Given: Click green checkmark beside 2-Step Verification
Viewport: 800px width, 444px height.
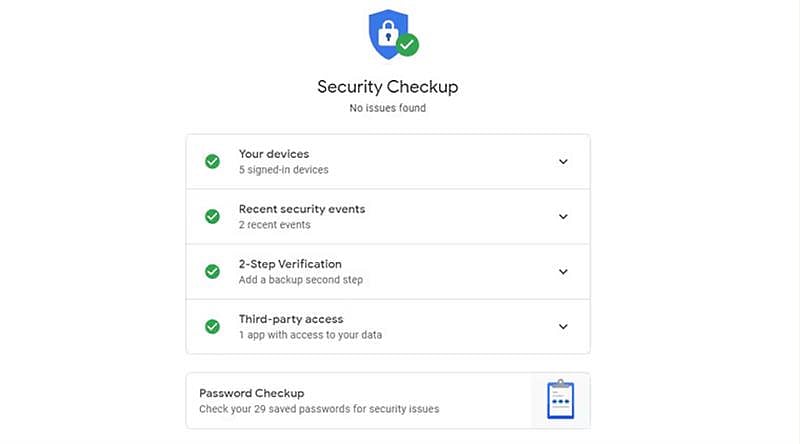Looking at the screenshot, I should click(x=212, y=271).
